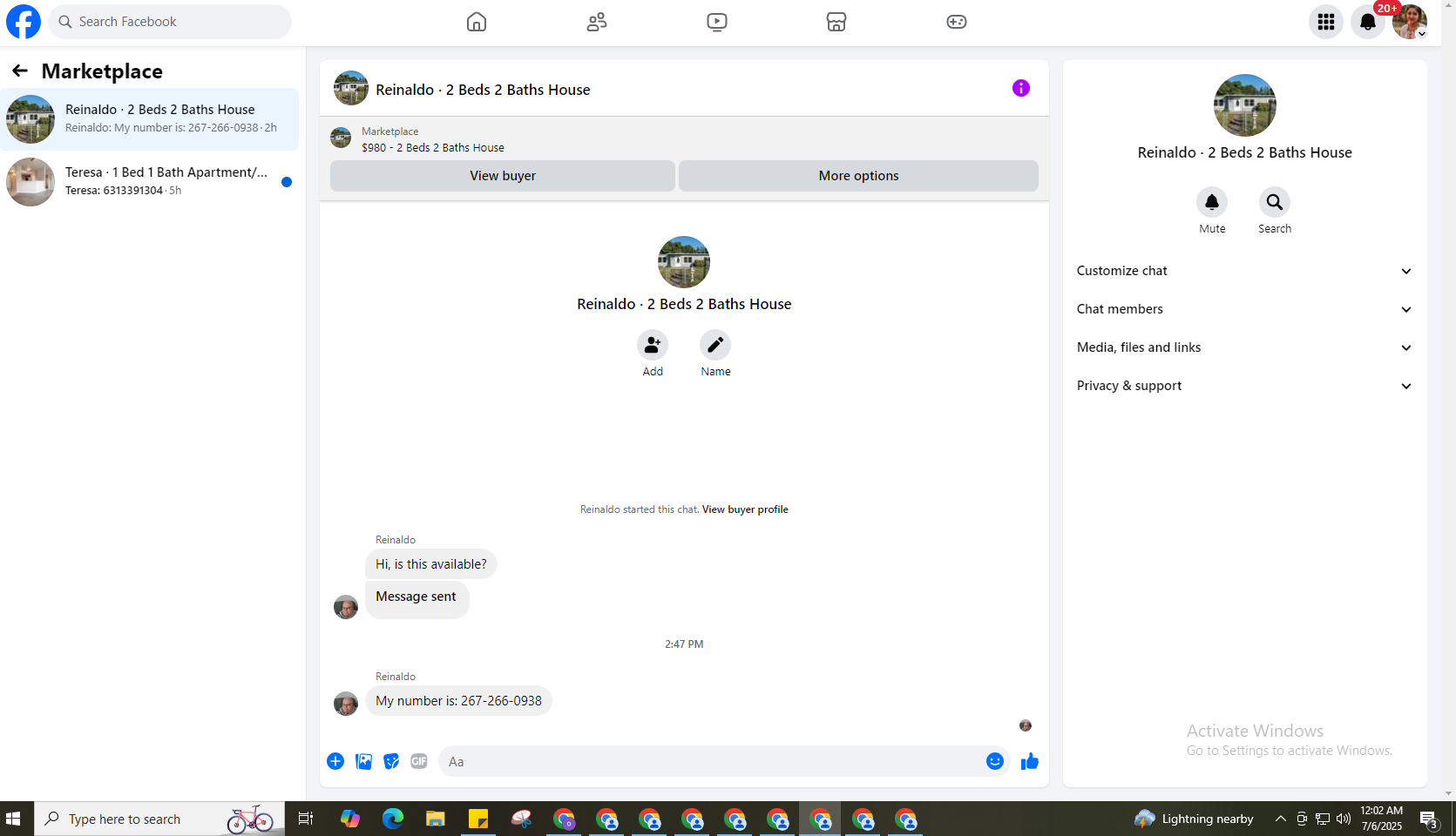Screen dimensions: 1456x836
Task: Open the volume control in system tray
Action: (x=1344, y=819)
